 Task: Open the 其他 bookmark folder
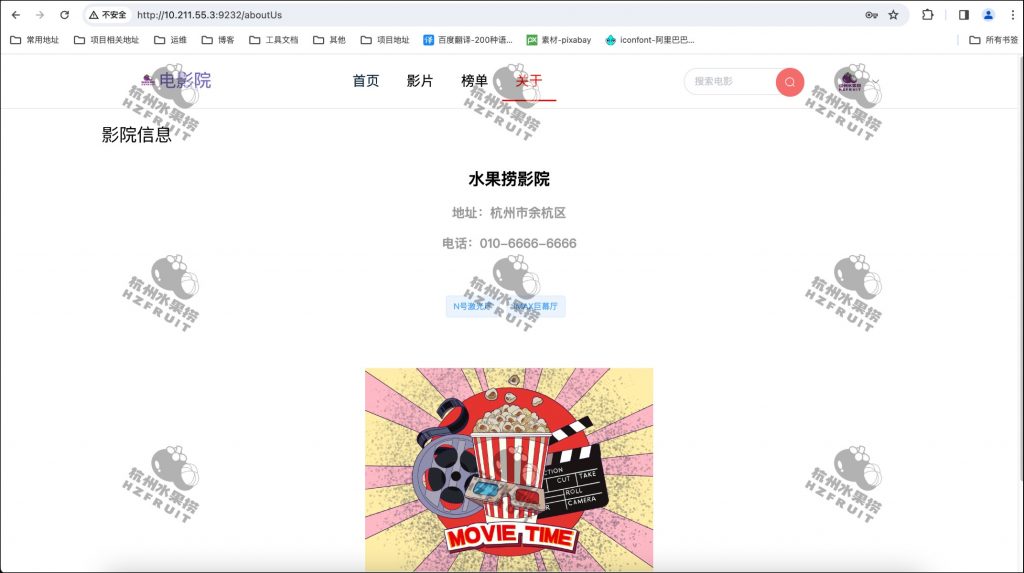click(329, 40)
